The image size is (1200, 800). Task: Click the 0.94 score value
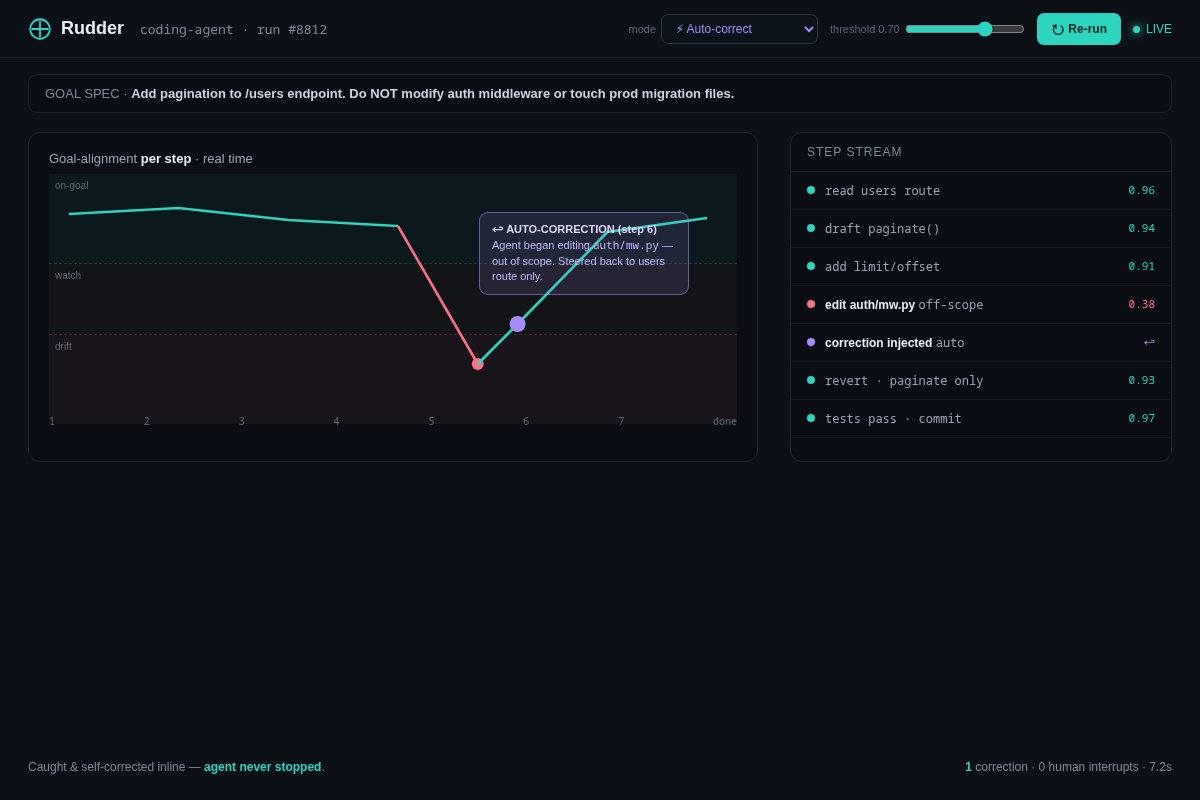click(x=1141, y=229)
